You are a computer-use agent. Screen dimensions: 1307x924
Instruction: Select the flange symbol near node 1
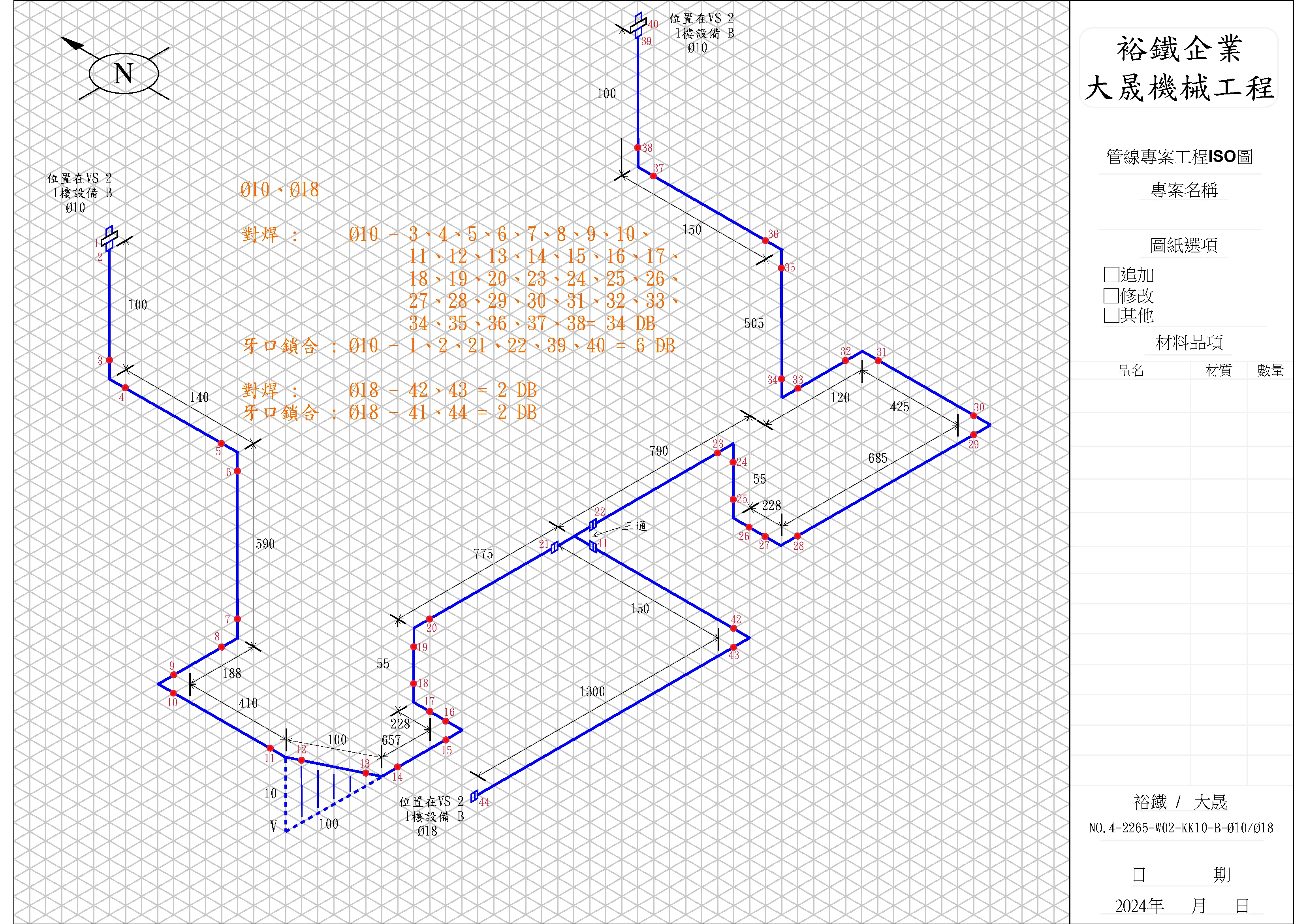109,239
